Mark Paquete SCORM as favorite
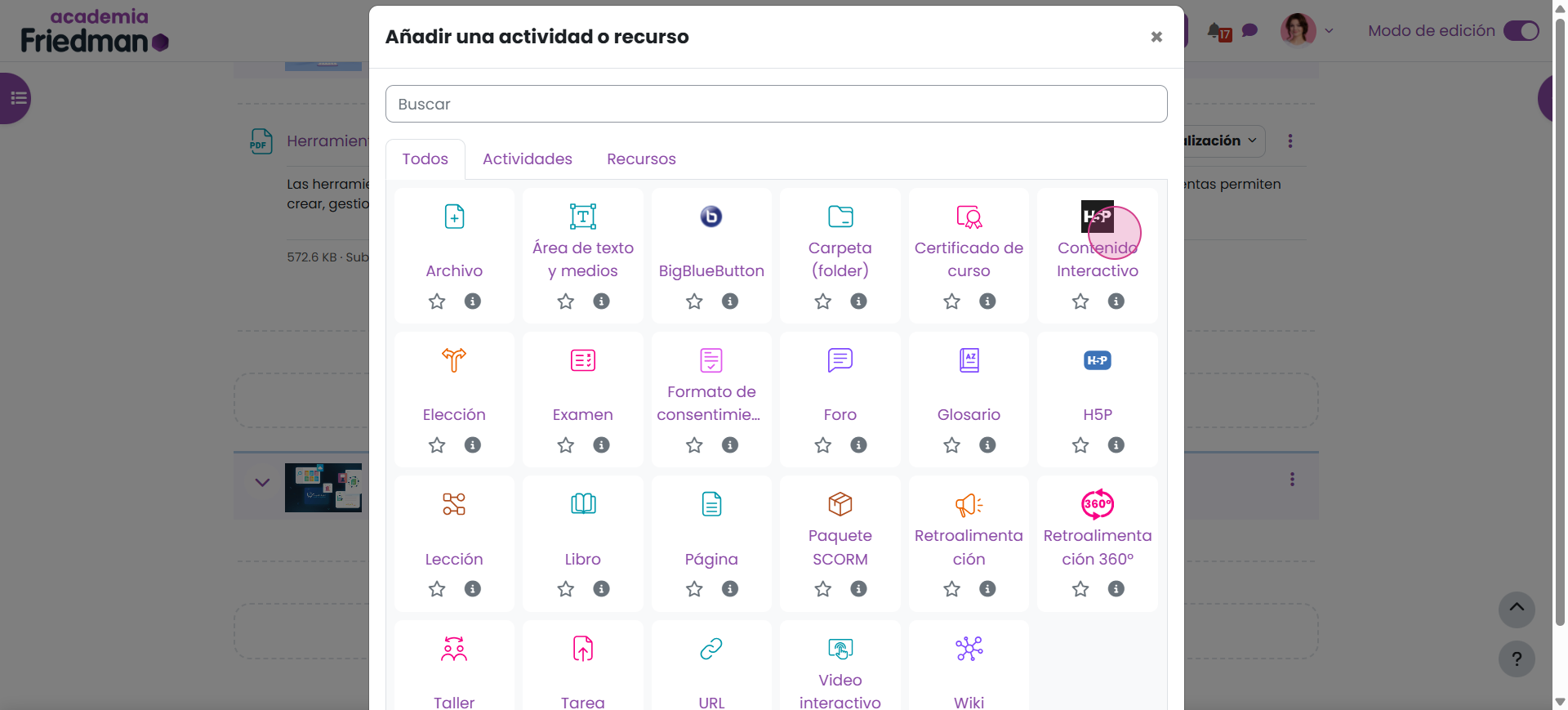Screen dimensions: 1568x710 pos(823,589)
